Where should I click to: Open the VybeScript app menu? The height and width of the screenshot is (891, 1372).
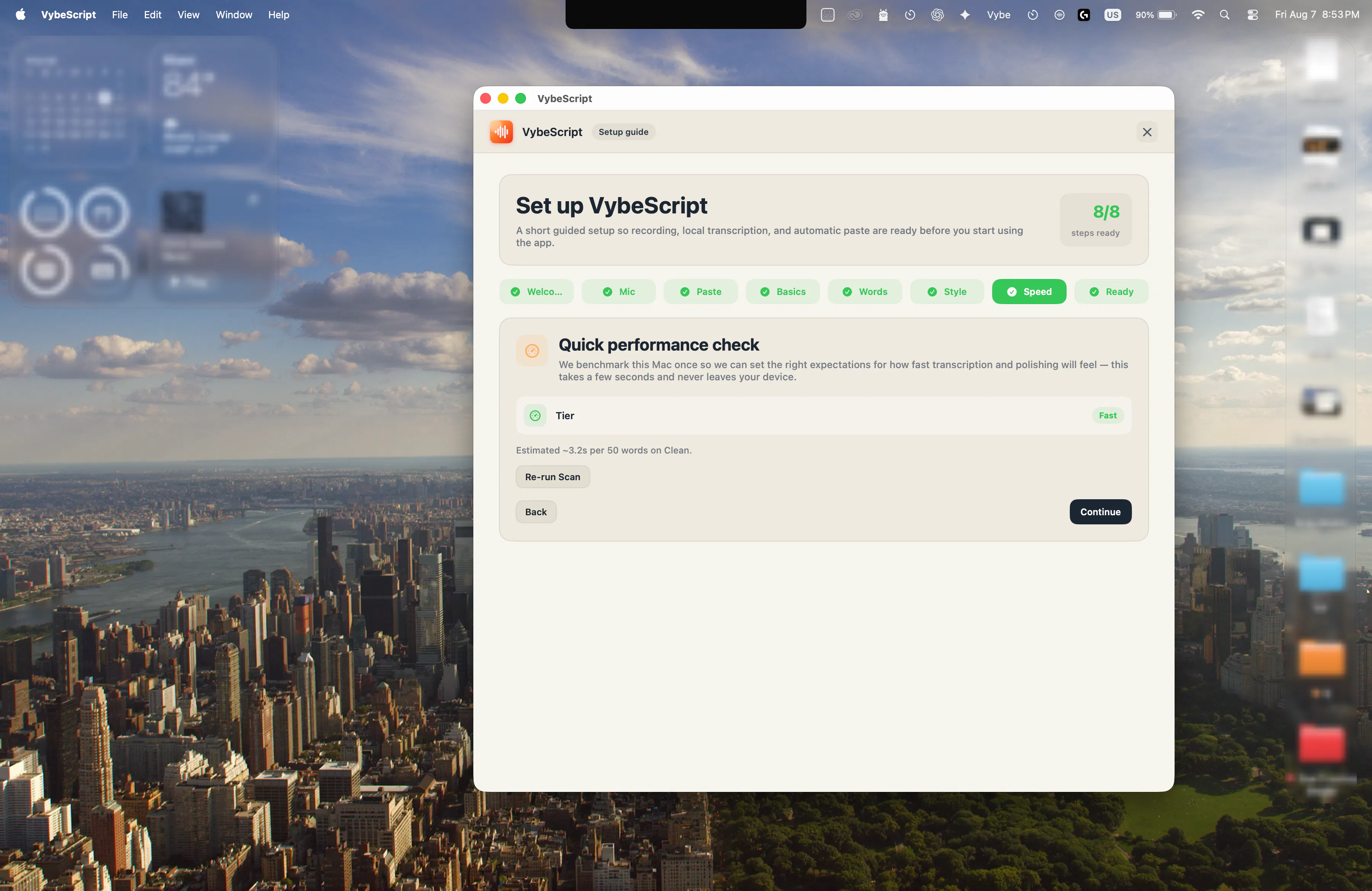tap(68, 14)
